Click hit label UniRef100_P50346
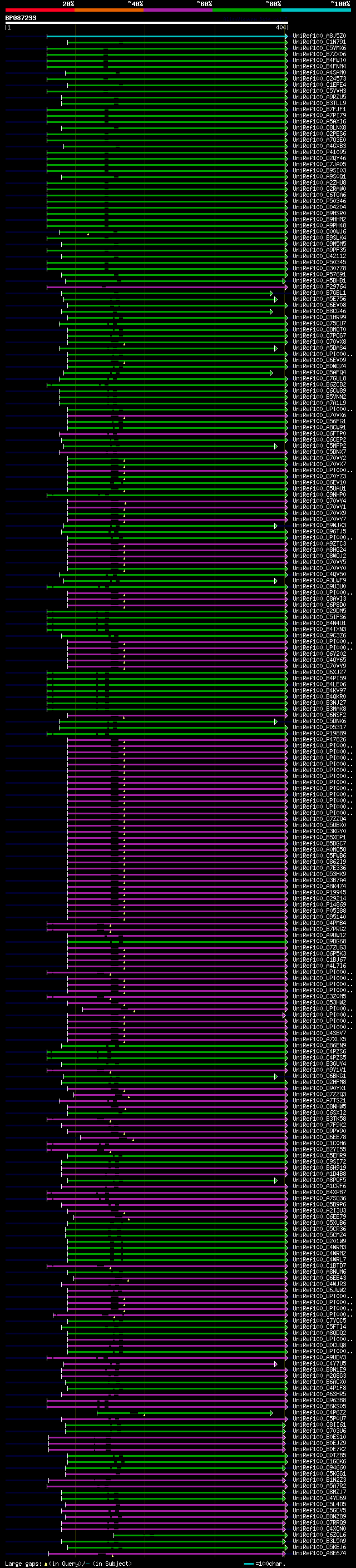This screenshot has height=1568, width=356. point(319,201)
